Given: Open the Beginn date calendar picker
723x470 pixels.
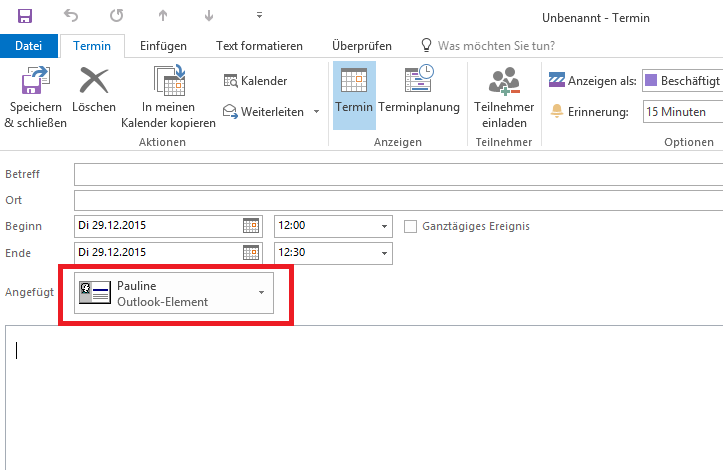Looking at the screenshot, I should pyautogui.click(x=251, y=226).
